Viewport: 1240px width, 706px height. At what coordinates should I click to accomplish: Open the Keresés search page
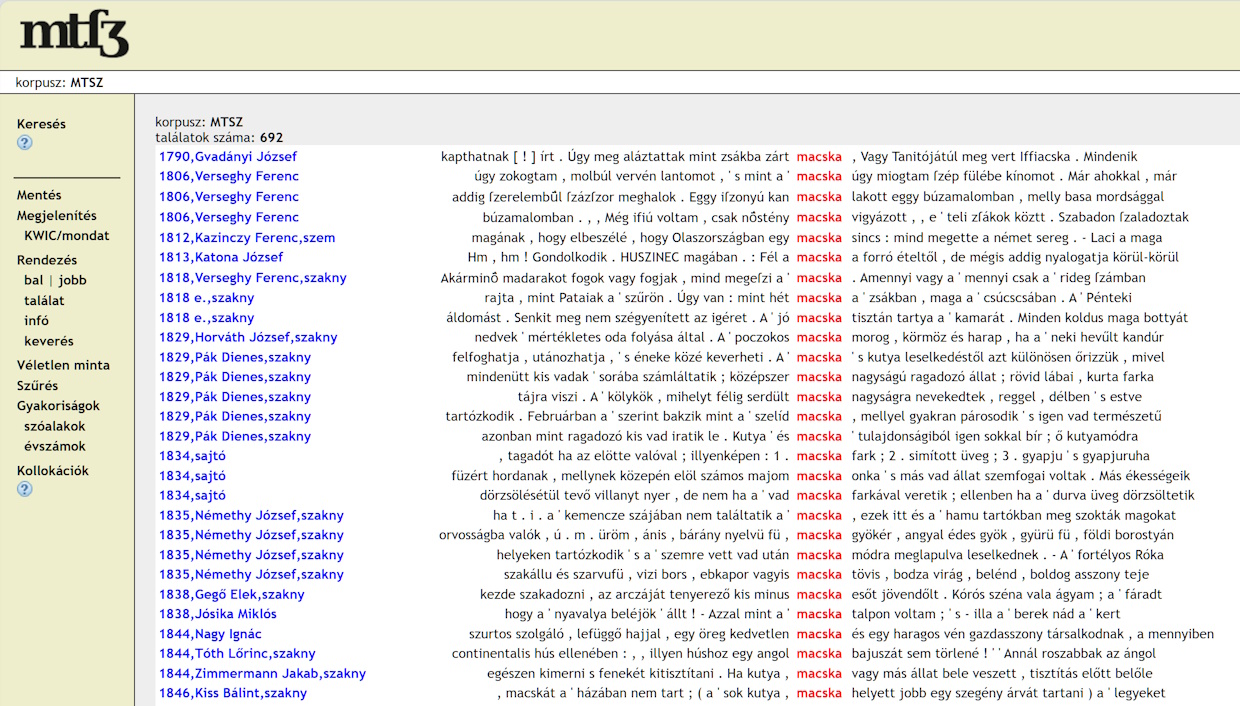click(41, 124)
